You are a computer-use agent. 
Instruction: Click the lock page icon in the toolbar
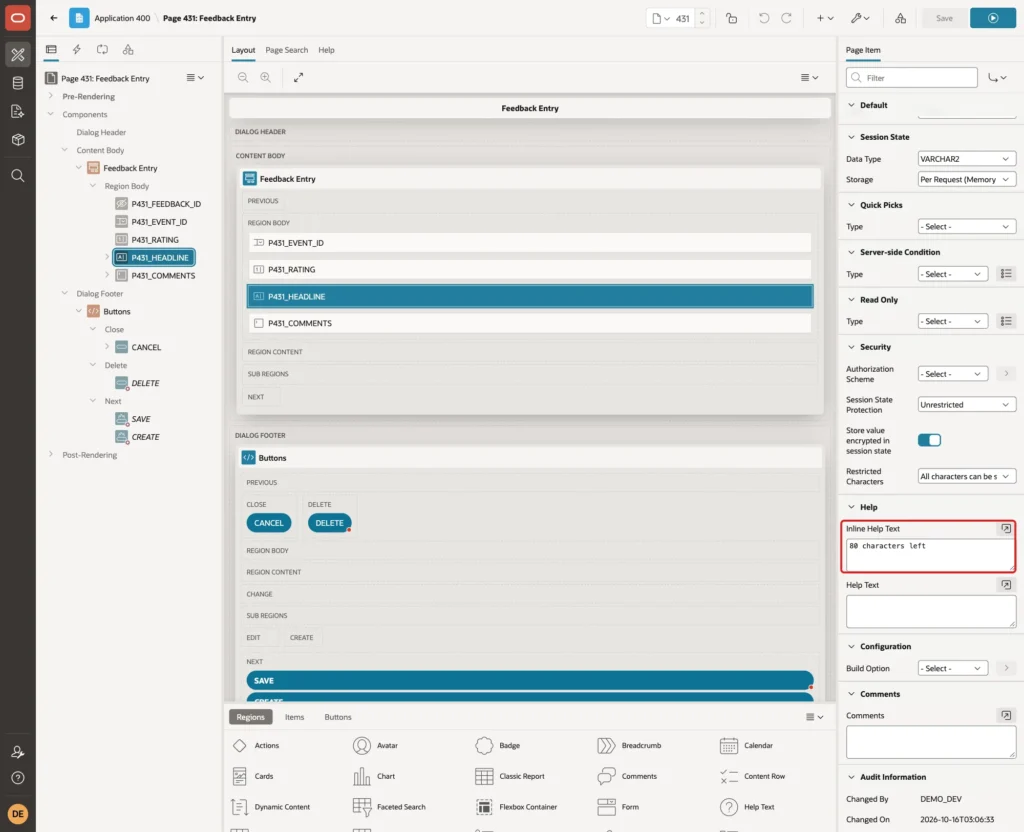(x=731, y=18)
